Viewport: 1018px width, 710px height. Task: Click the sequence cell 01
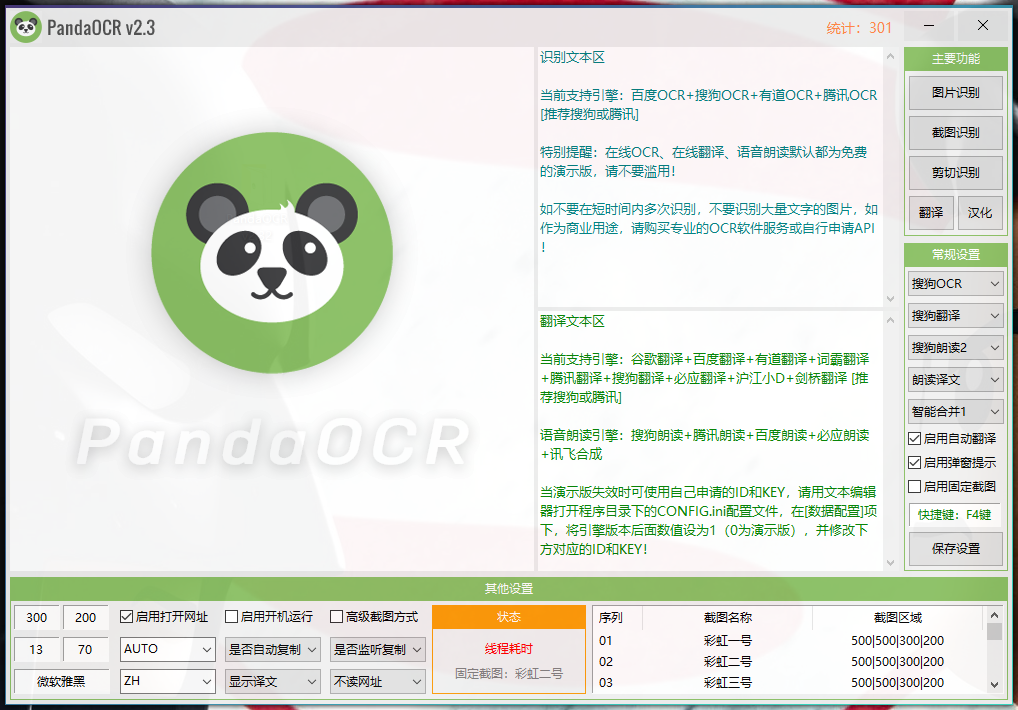pos(606,641)
